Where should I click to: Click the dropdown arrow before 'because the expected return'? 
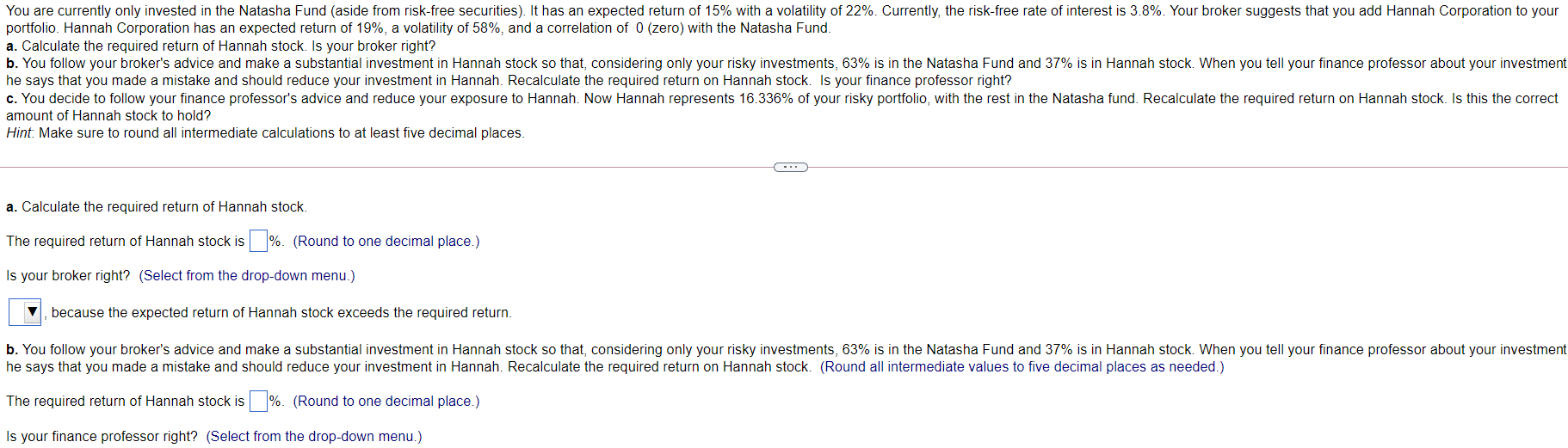[x=32, y=312]
